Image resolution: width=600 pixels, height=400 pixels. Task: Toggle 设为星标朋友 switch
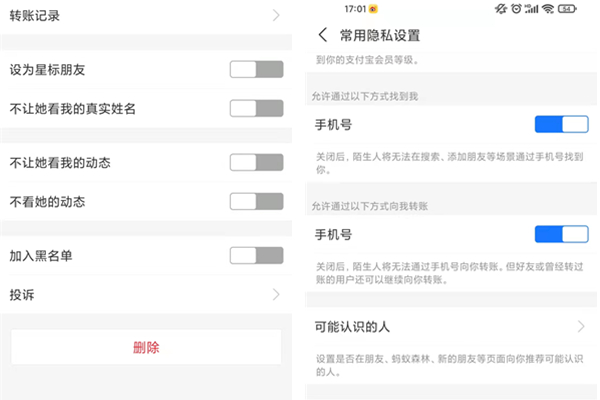[256, 69]
